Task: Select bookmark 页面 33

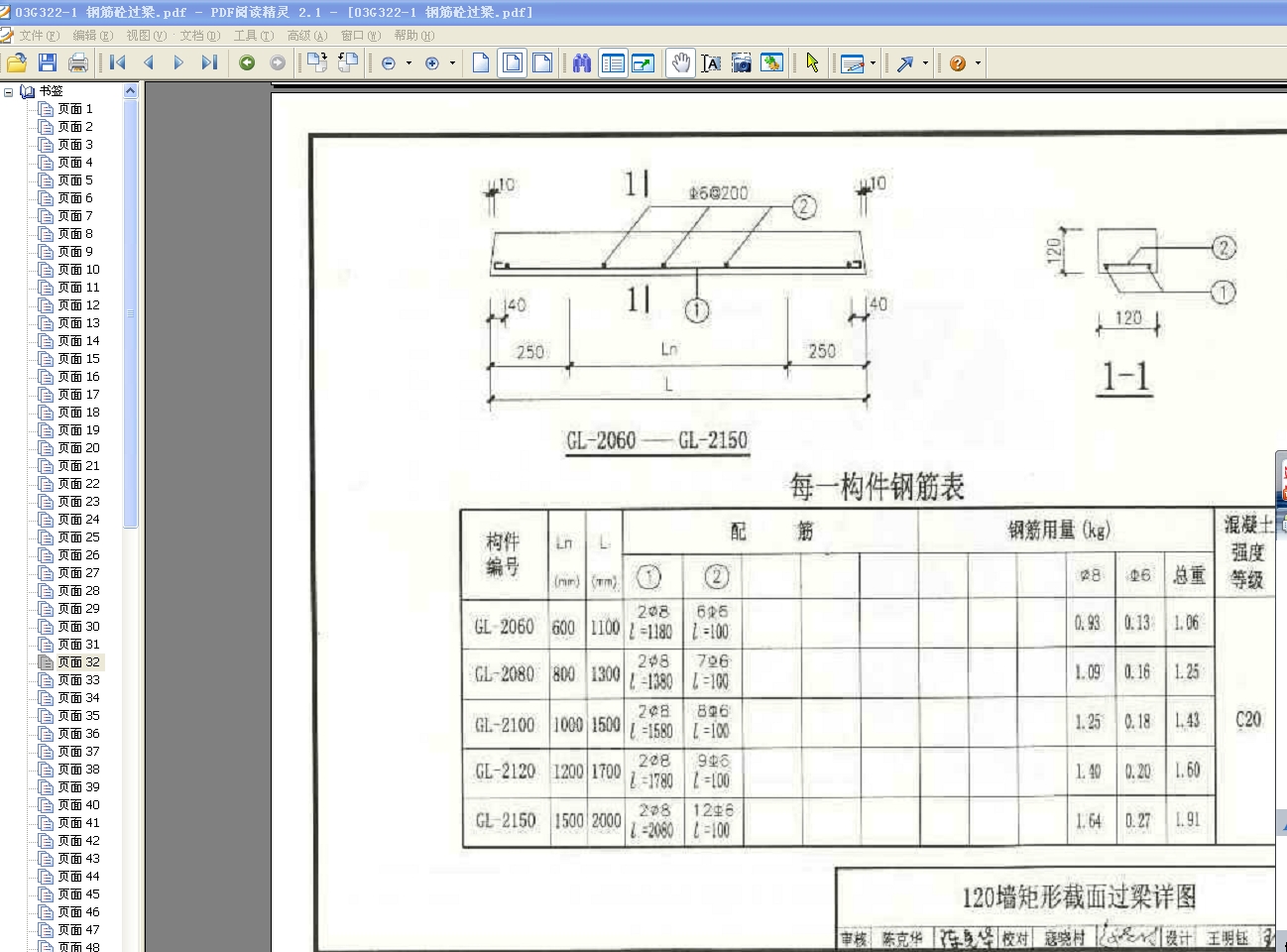Action: tap(78, 680)
